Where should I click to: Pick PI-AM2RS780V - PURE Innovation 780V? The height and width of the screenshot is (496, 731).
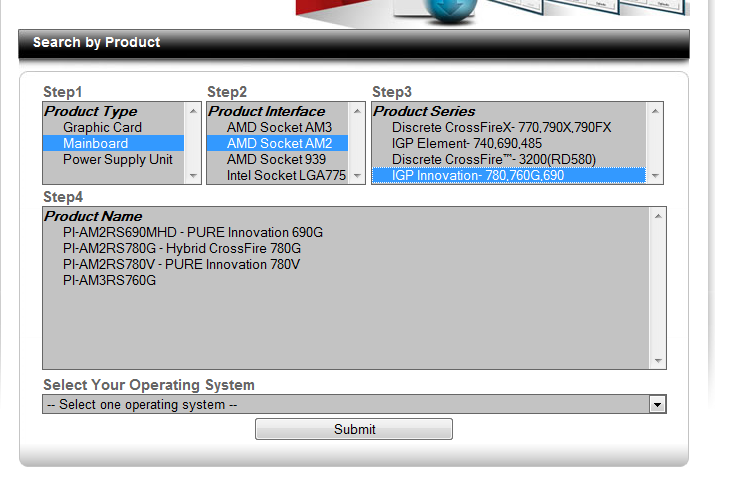346,264
